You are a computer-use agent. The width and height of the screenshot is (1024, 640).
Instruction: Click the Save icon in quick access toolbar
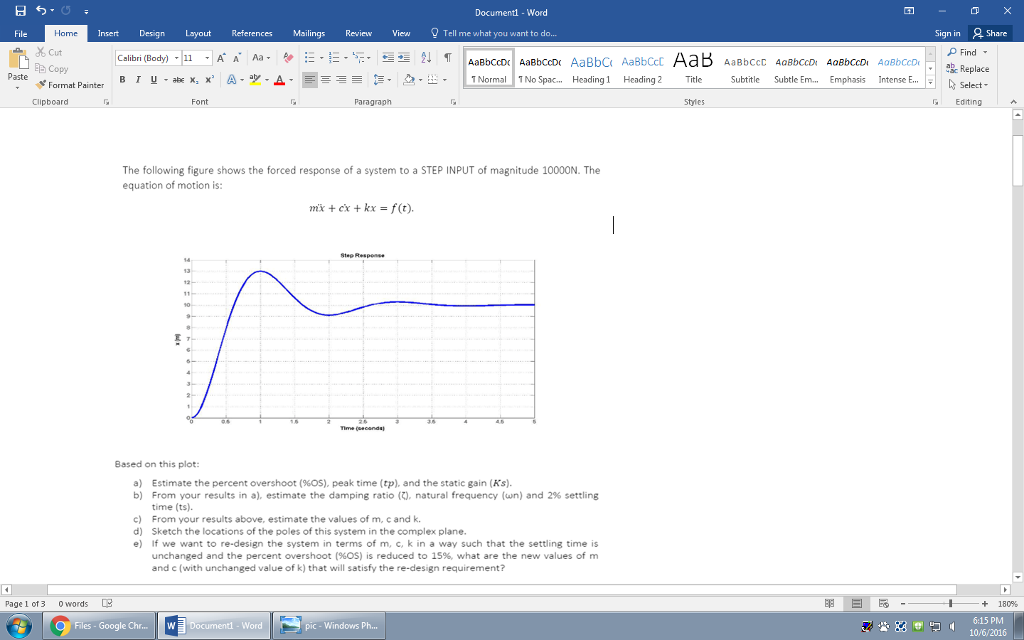pos(20,11)
